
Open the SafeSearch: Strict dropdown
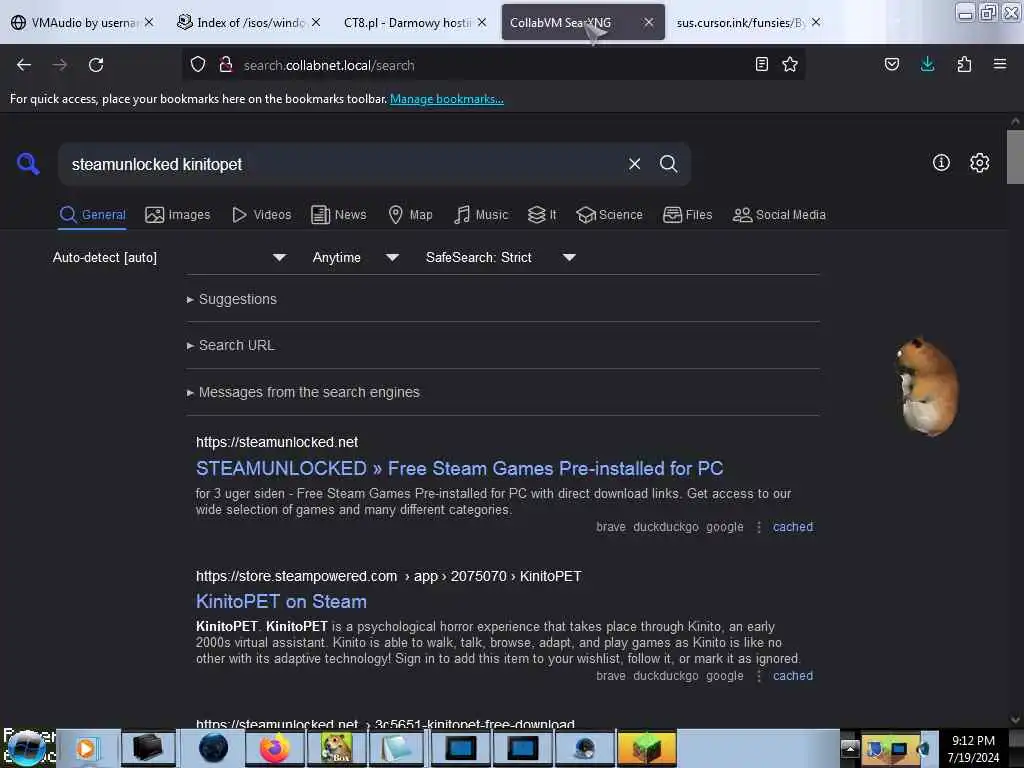[x=500, y=257]
